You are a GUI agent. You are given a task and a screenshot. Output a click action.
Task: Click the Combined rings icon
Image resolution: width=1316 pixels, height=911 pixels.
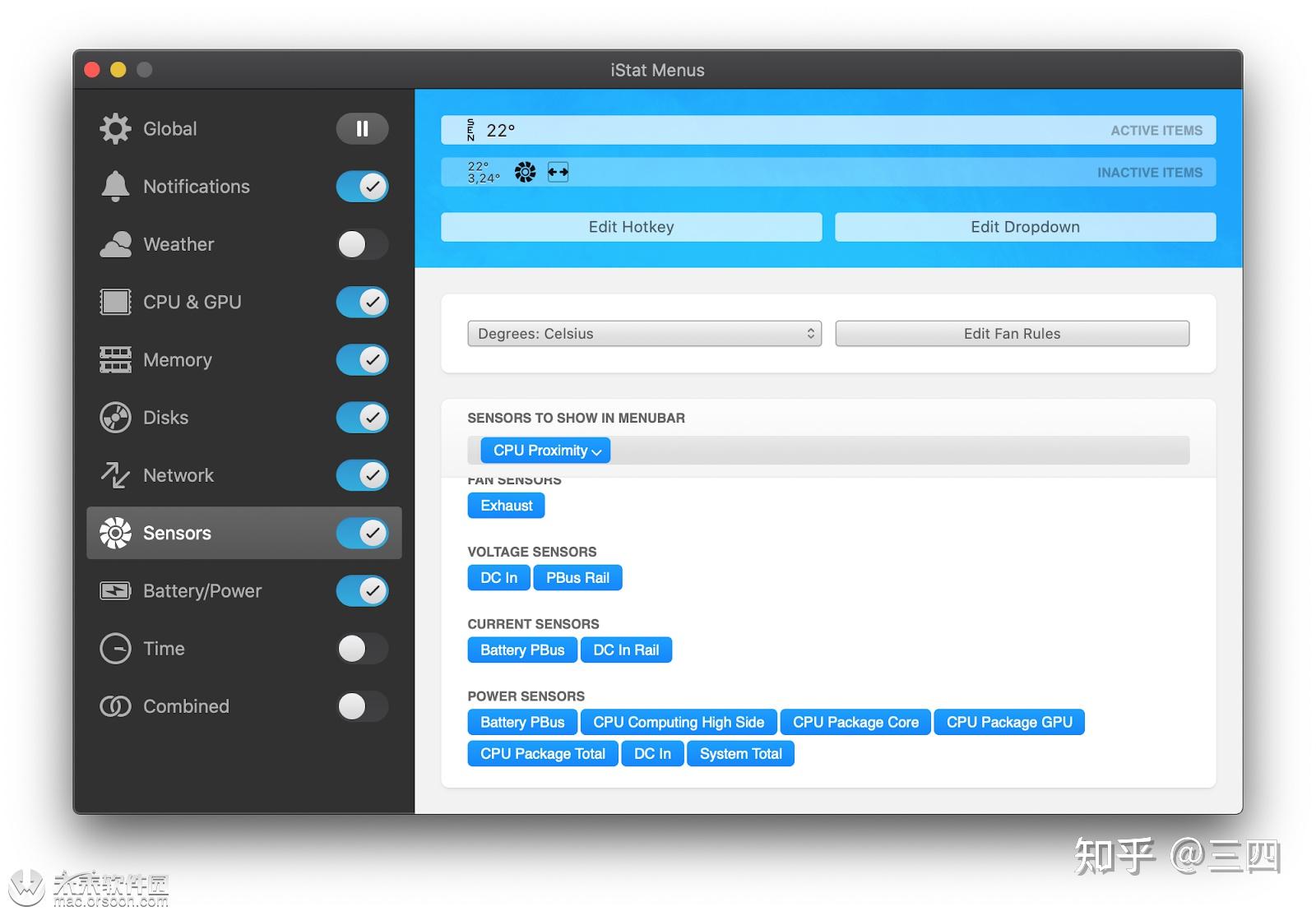coord(115,706)
